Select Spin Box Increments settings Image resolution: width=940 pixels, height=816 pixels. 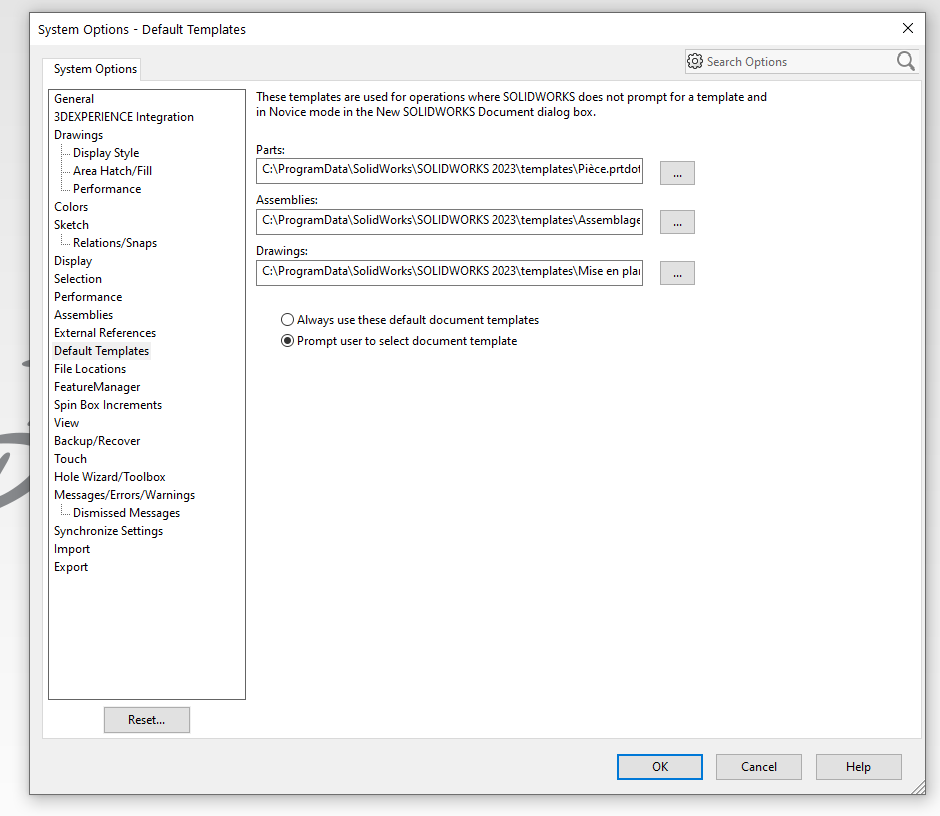(108, 404)
